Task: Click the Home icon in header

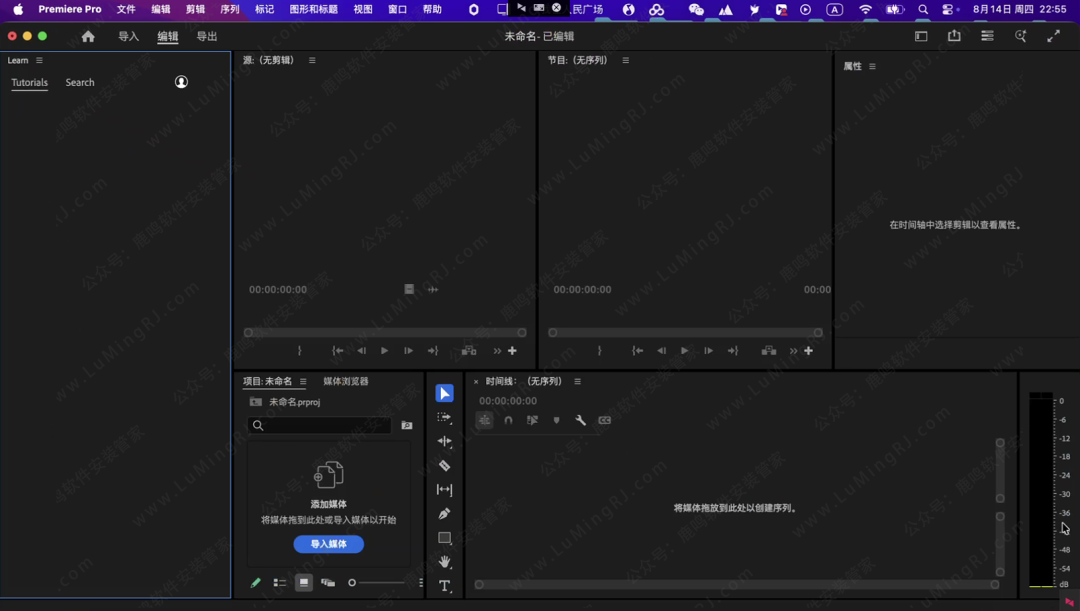Action: pos(88,36)
